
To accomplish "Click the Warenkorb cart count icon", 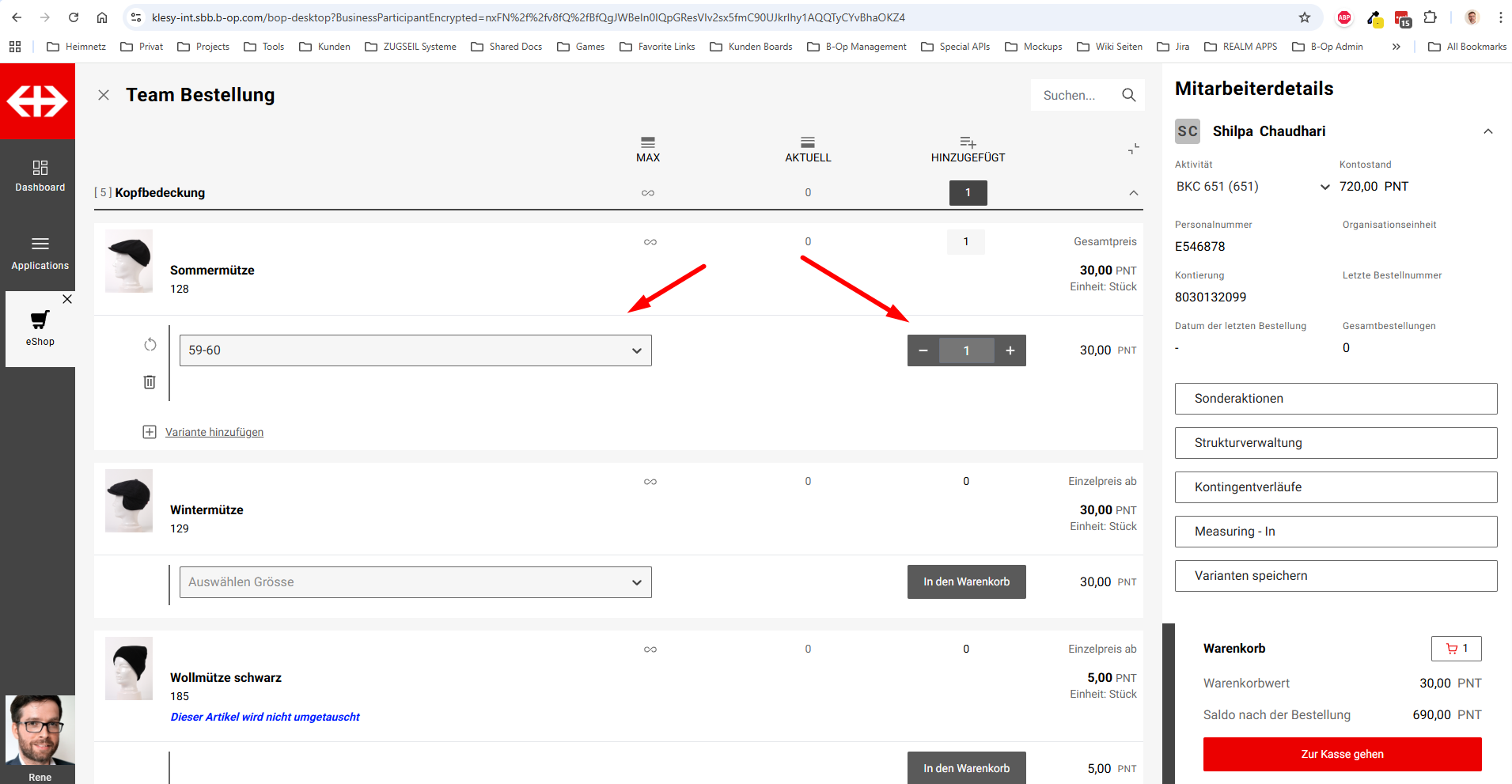I will pyautogui.click(x=1456, y=649).
